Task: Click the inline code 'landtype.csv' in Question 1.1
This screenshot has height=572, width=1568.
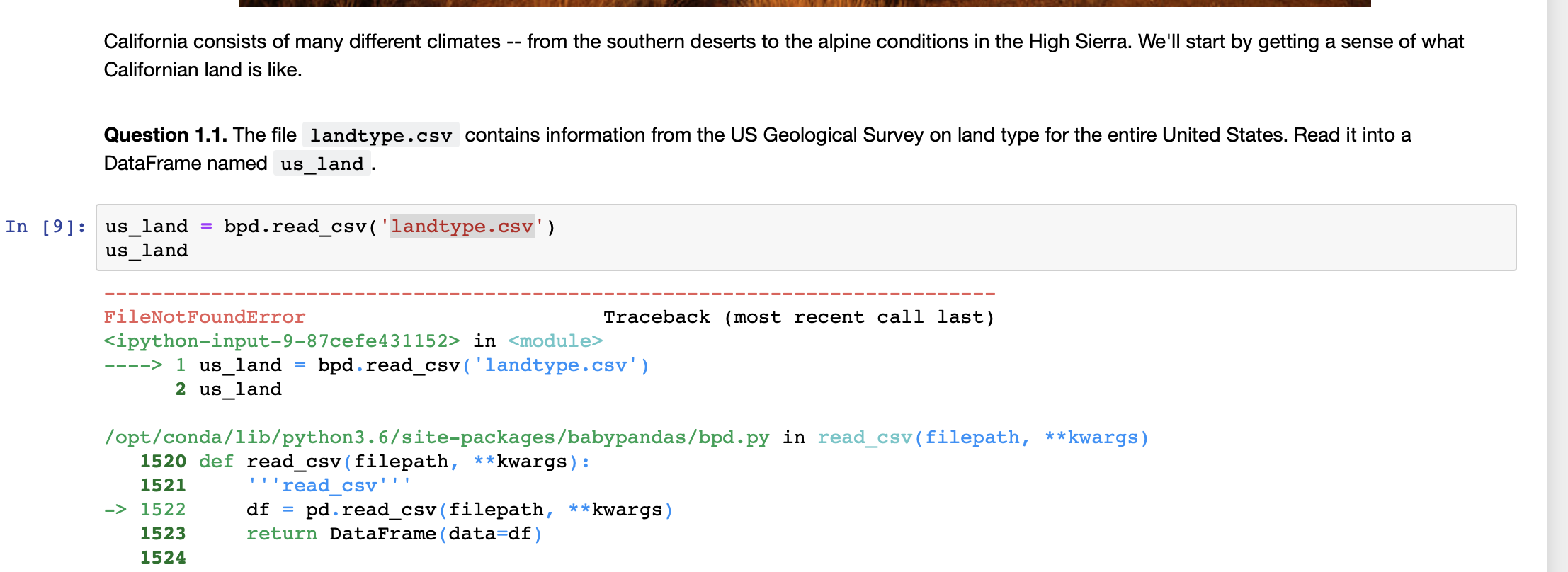Action: (381, 135)
